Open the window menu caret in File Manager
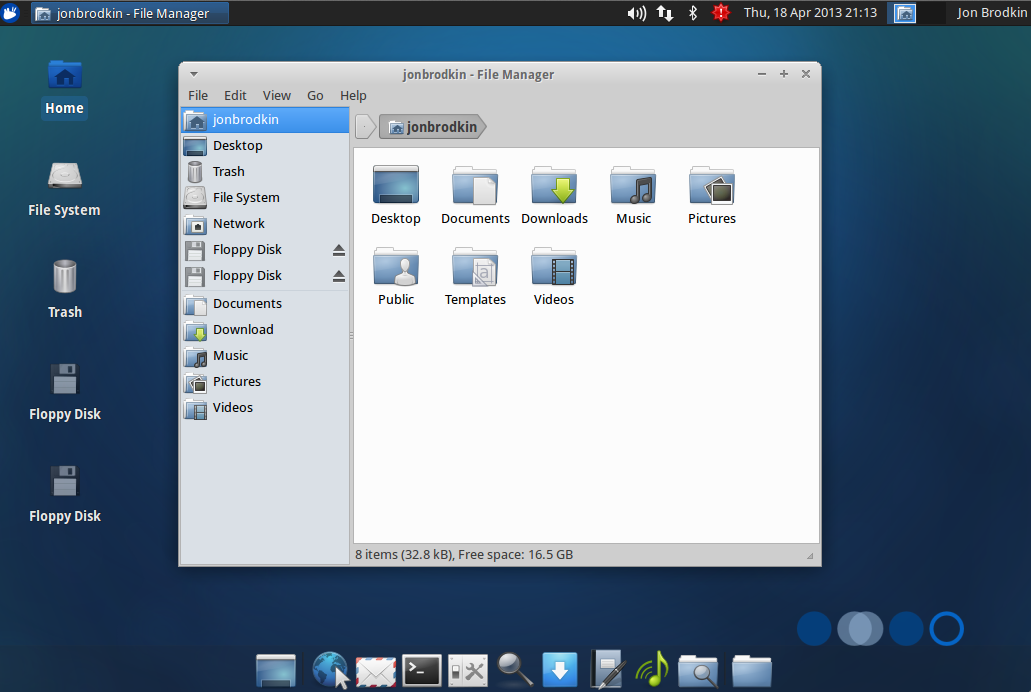Image resolution: width=1031 pixels, height=692 pixels. tap(193, 74)
